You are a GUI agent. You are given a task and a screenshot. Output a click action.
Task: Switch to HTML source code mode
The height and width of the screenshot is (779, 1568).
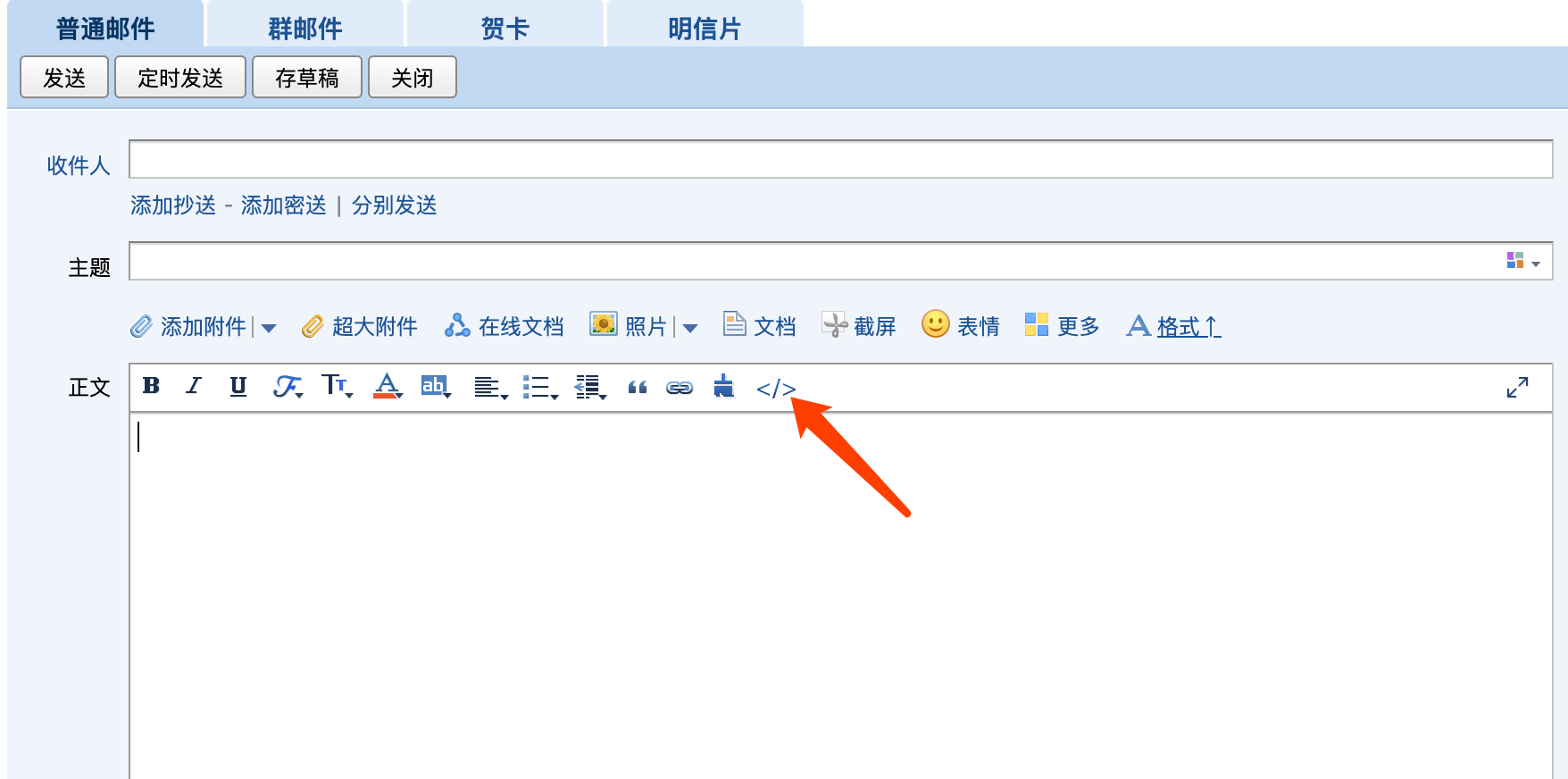[x=776, y=389]
